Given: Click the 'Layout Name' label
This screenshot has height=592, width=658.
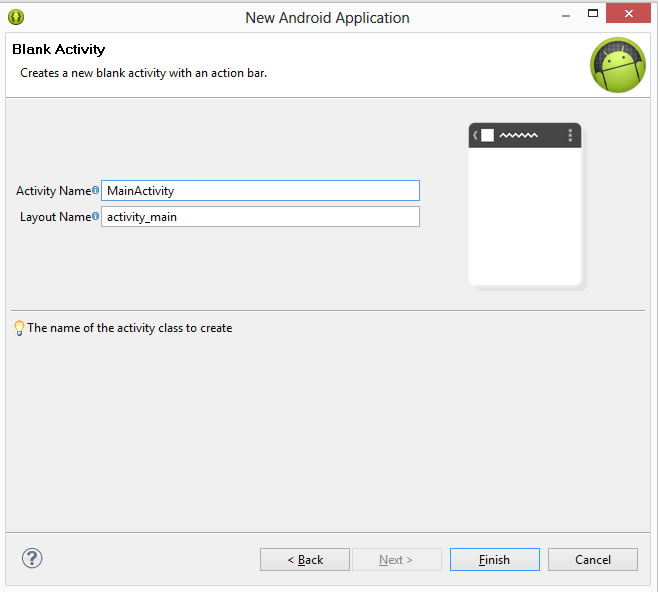Looking at the screenshot, I should pyautogui.click(x=55, y=217).
